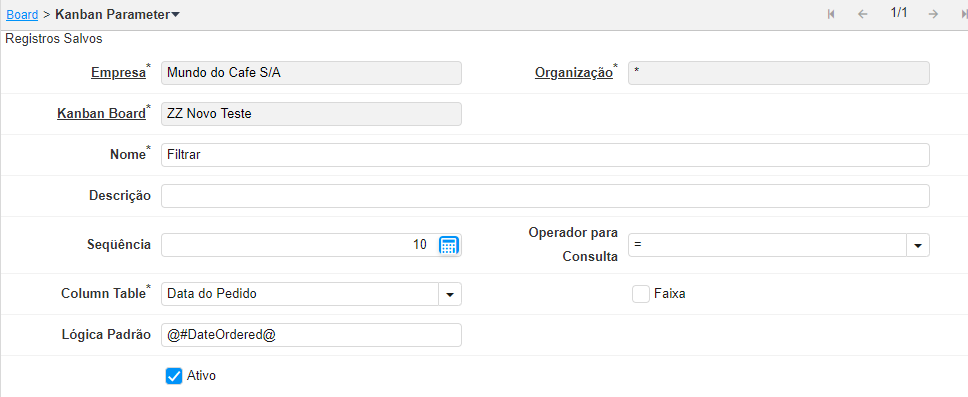The height and width of the screenshot is (397, 968).
Task: Click the Empresa field Mundo do Cafe S/A
Action: coord(311,73)
